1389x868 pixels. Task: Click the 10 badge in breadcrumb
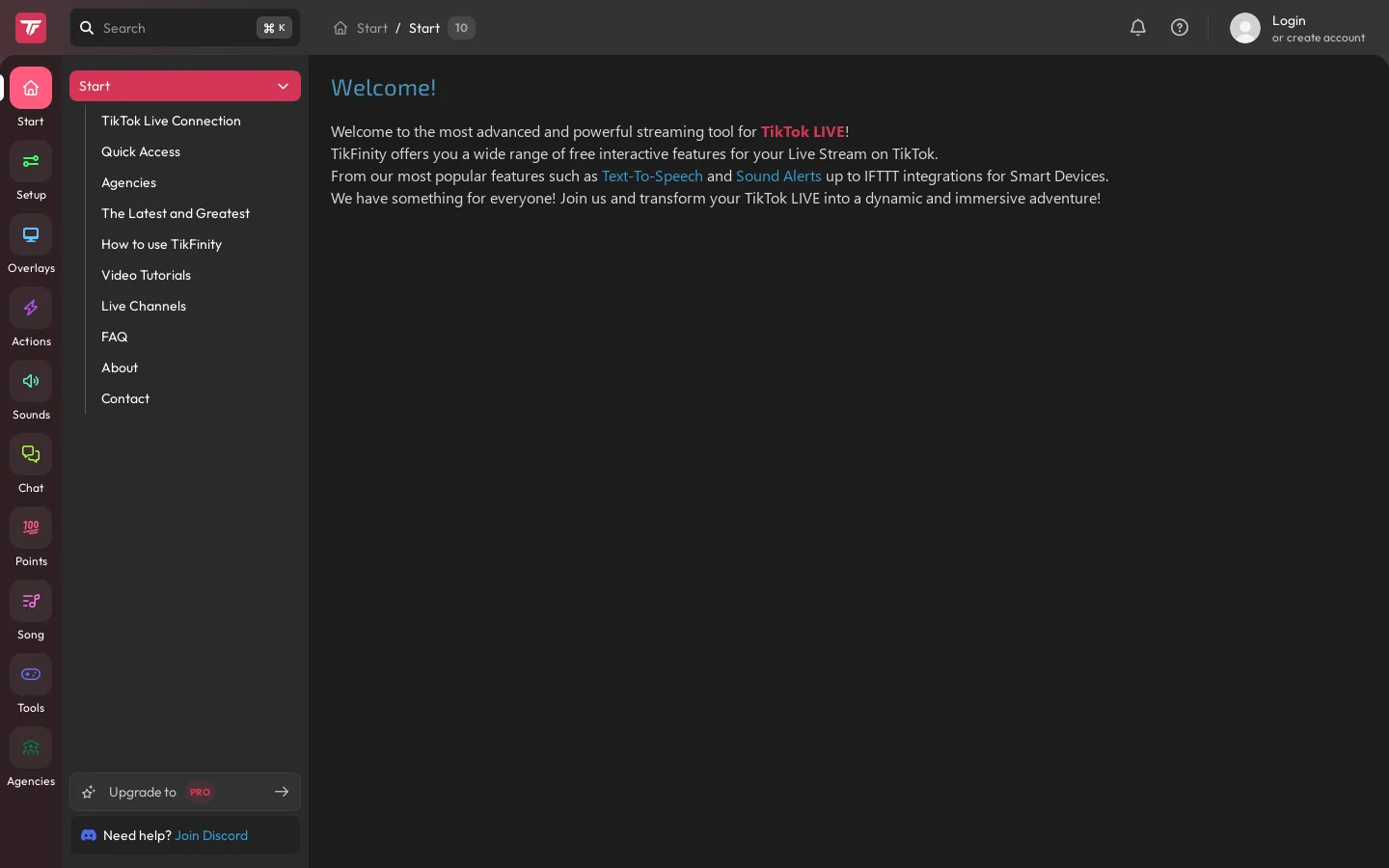461,28
